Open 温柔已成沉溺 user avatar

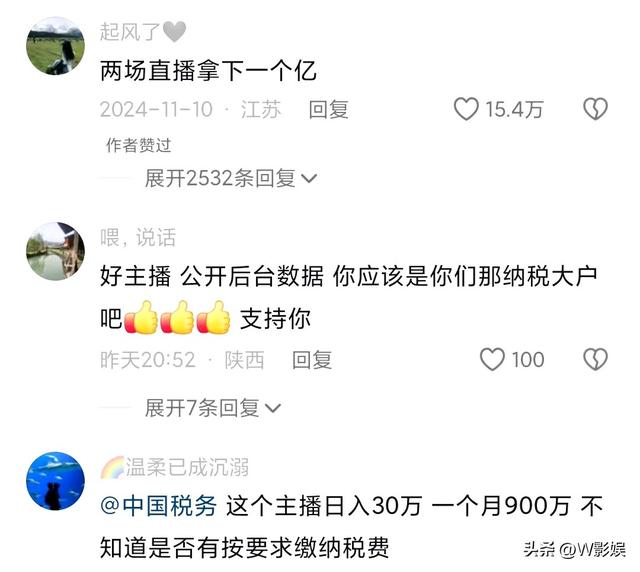tap(56, 481)
